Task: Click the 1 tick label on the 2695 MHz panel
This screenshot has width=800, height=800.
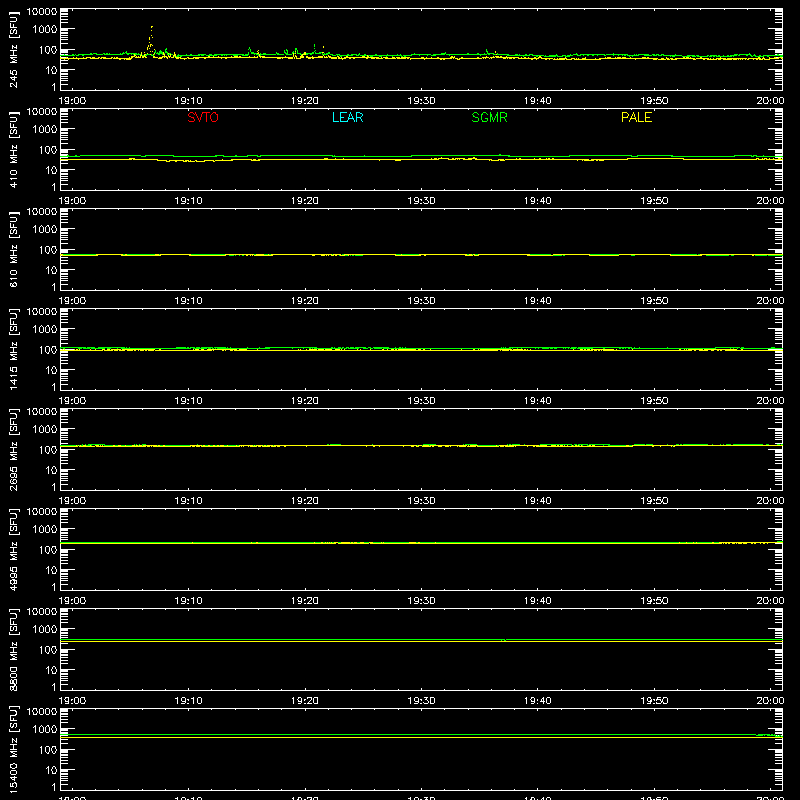Action: (x=54, y=487)
